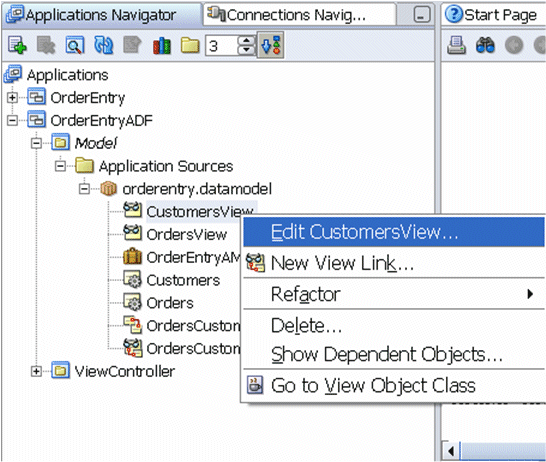Click the Refactor submenu arrow
Screen dimensions: 546x462
pos(530,294)
